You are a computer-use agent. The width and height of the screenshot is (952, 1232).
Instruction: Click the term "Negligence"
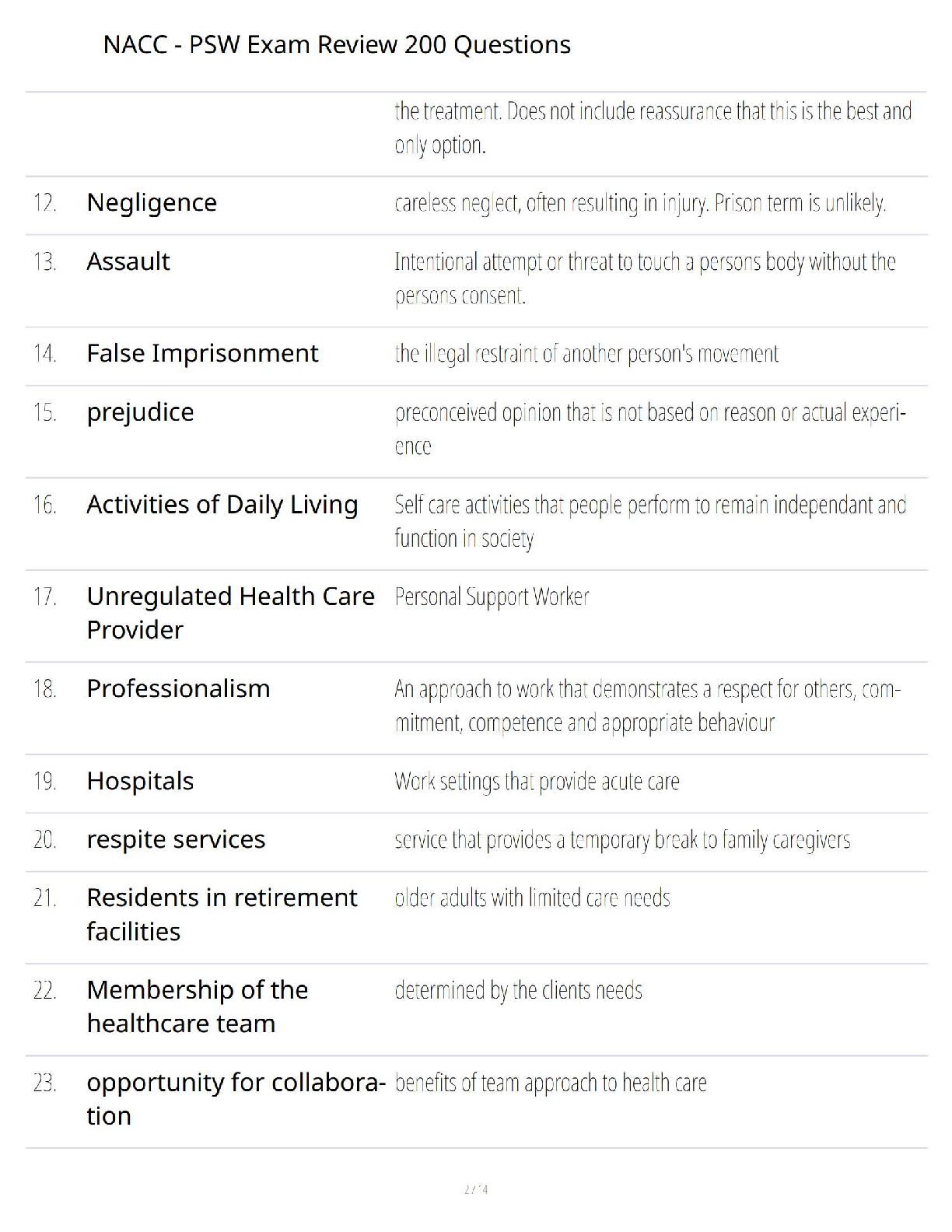152,203
